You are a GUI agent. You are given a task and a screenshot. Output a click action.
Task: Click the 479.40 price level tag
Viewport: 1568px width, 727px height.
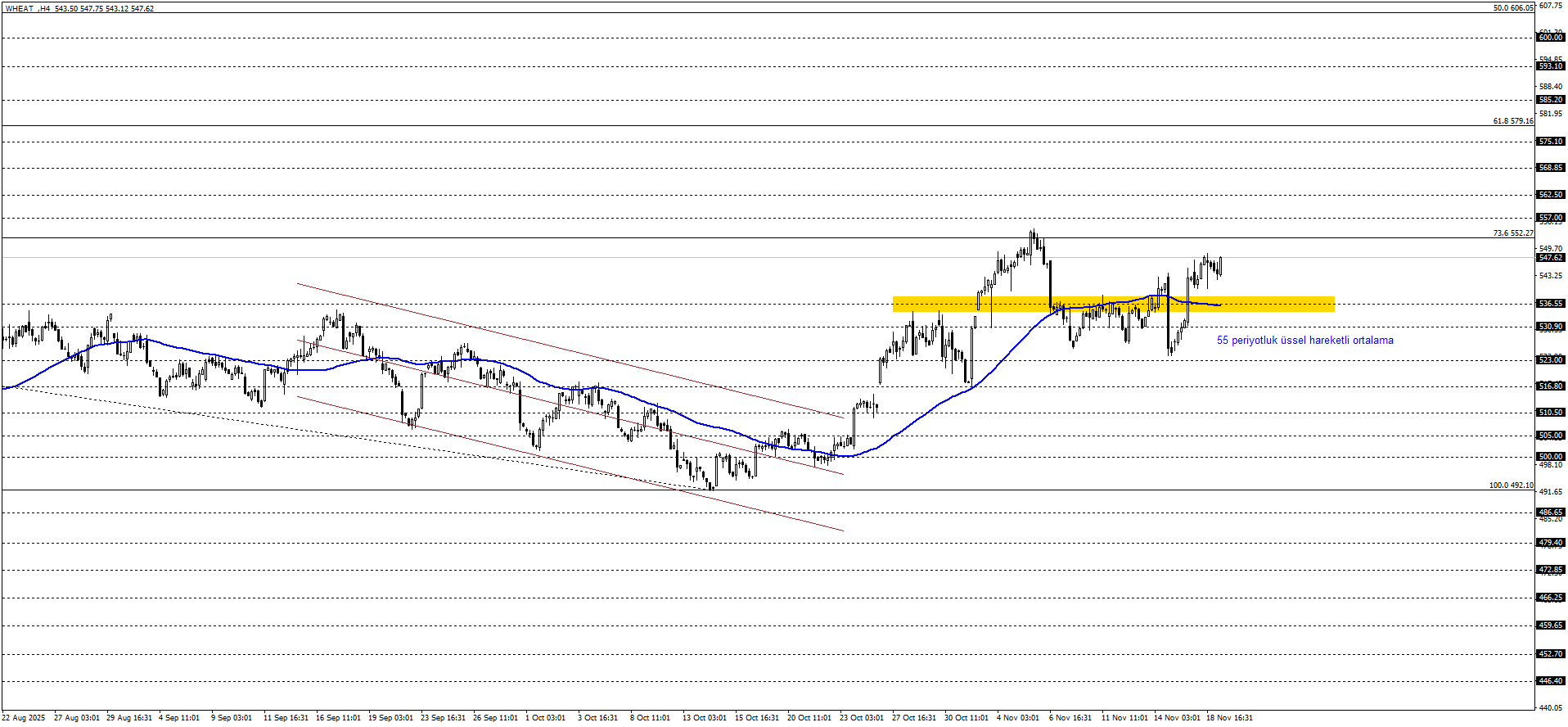[x=1550, y=543]
